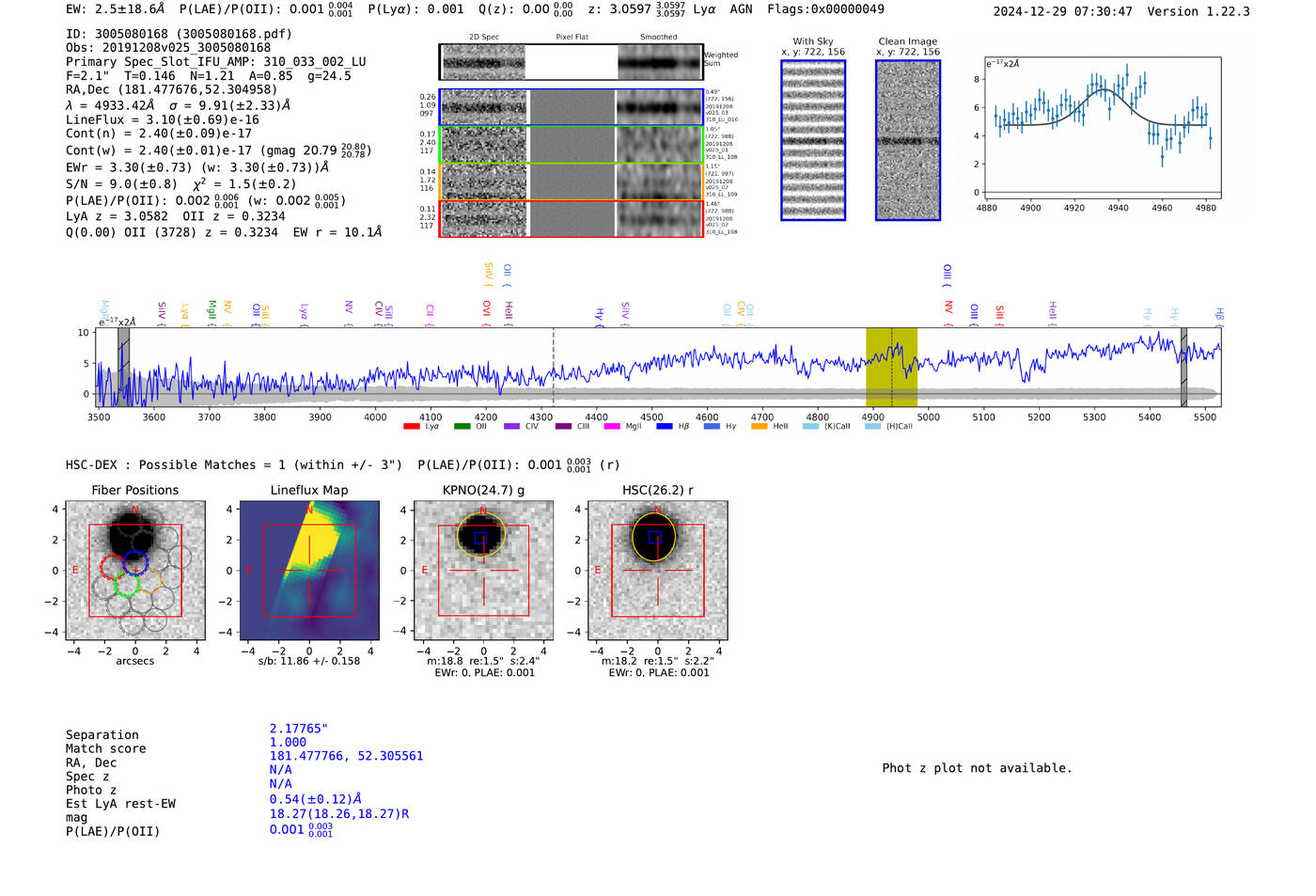The width and height of the screenshot is (1316, 896).
Task: Open the Fiber Positions cutout image
Action: 135,571
